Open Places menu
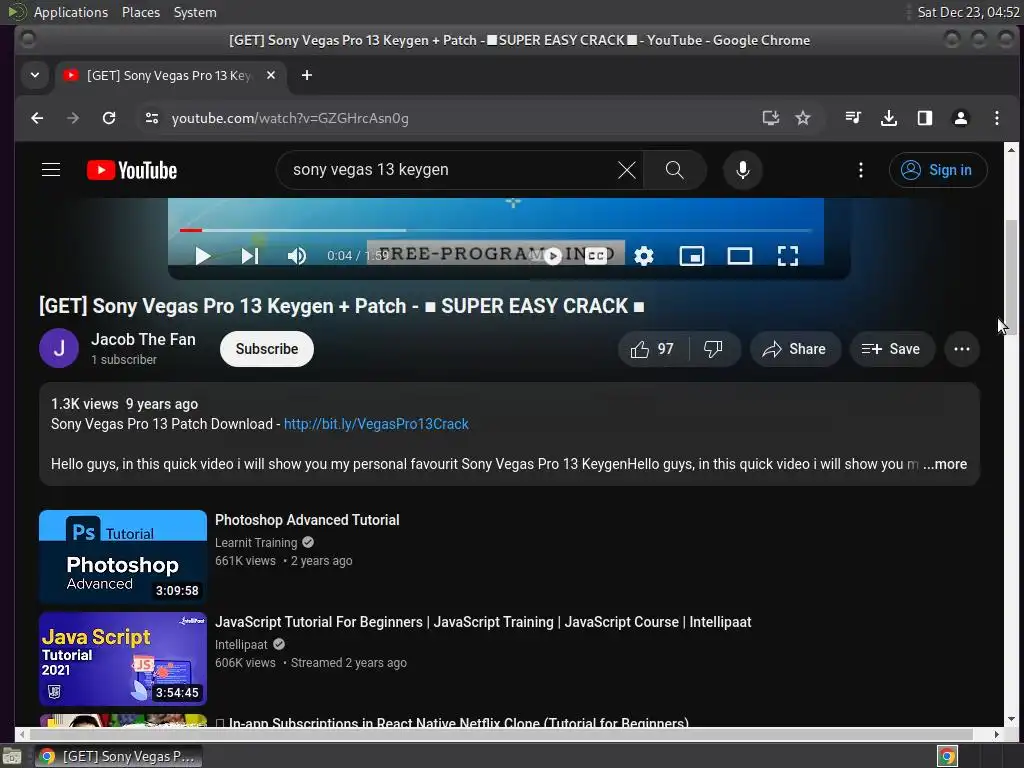Viewport: 1024px width, 768px height. click(x=141, y=12)
